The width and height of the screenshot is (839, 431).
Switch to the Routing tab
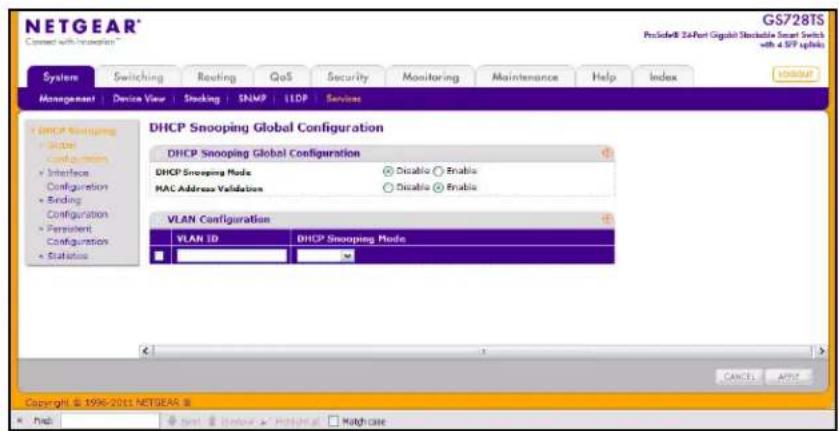point(216,77)
